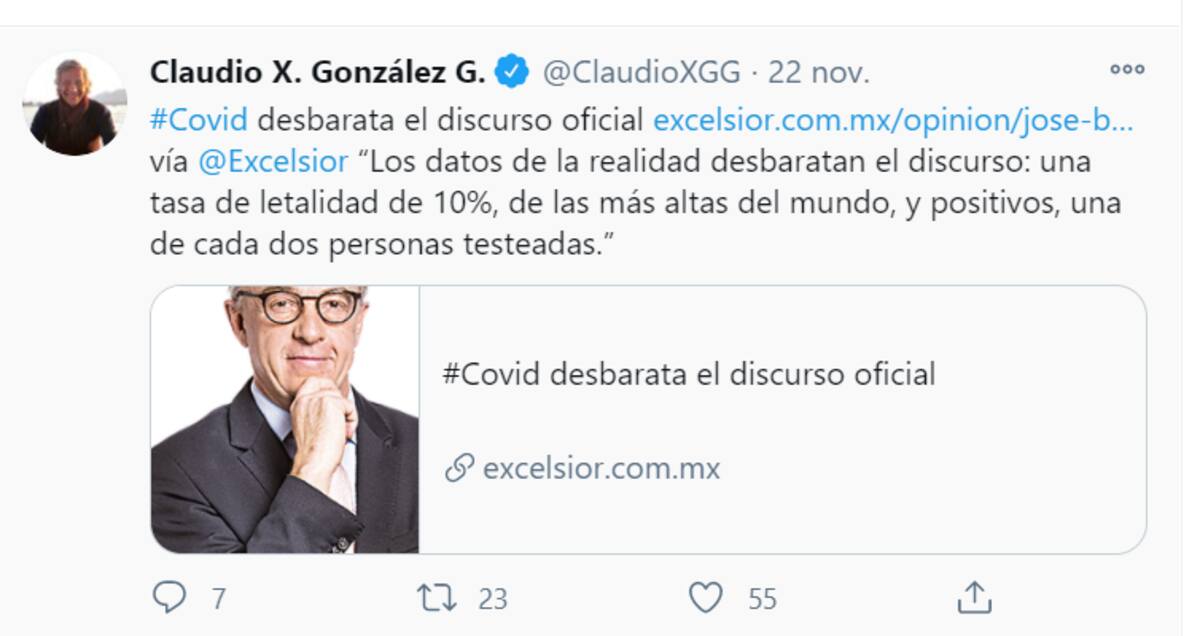Click the like count 55

(762, 599)
